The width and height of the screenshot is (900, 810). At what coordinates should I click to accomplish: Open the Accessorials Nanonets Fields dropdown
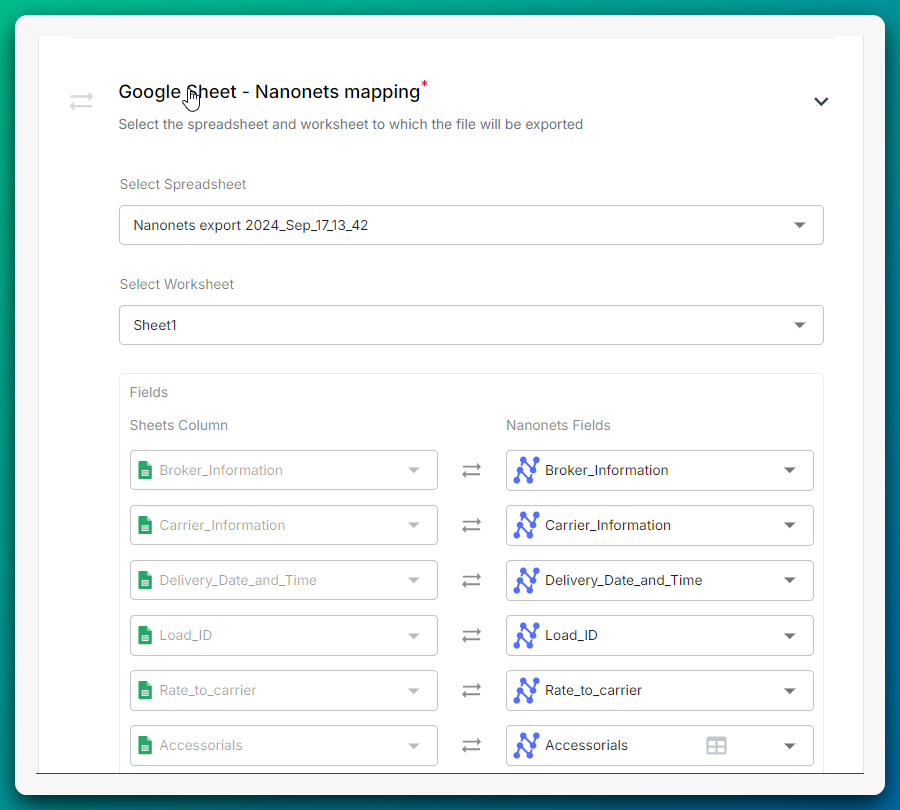pos(660,745)
